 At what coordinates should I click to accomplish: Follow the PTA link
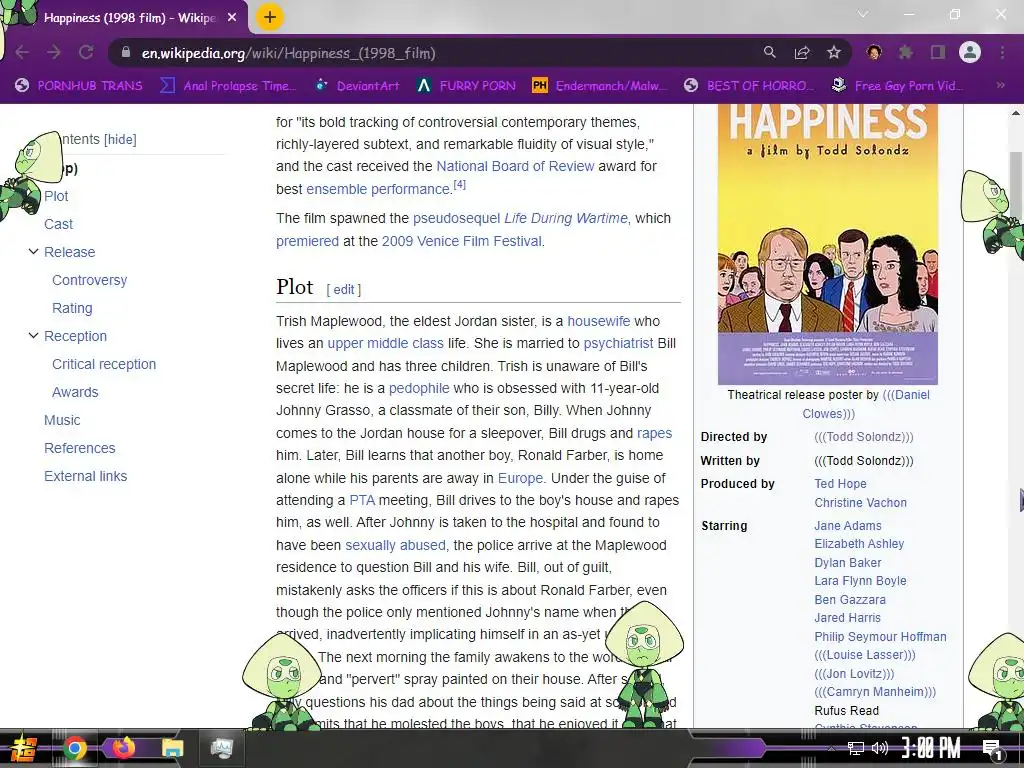click(362, 500)
